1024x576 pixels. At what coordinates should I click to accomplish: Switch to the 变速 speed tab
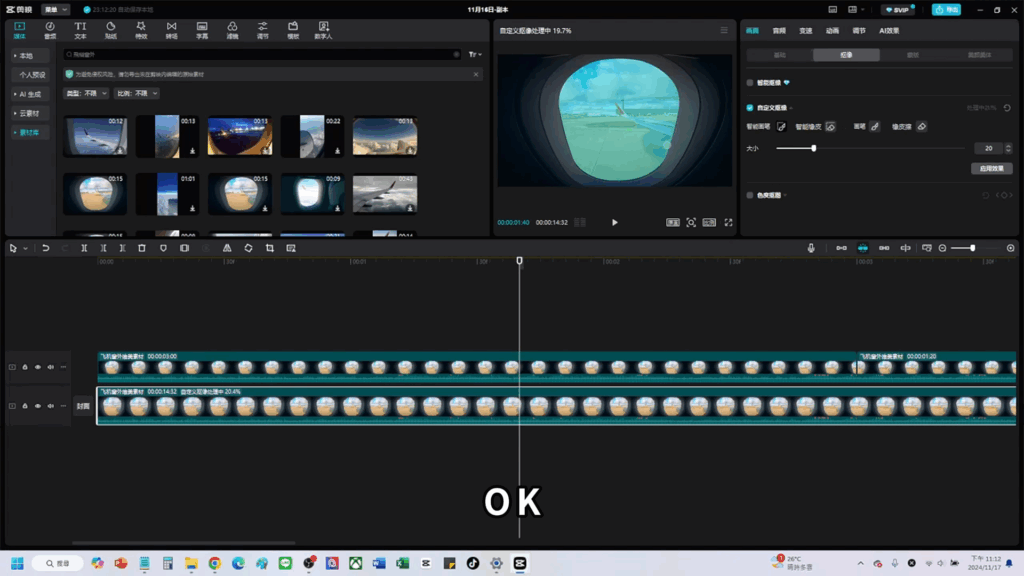[806, 31]
